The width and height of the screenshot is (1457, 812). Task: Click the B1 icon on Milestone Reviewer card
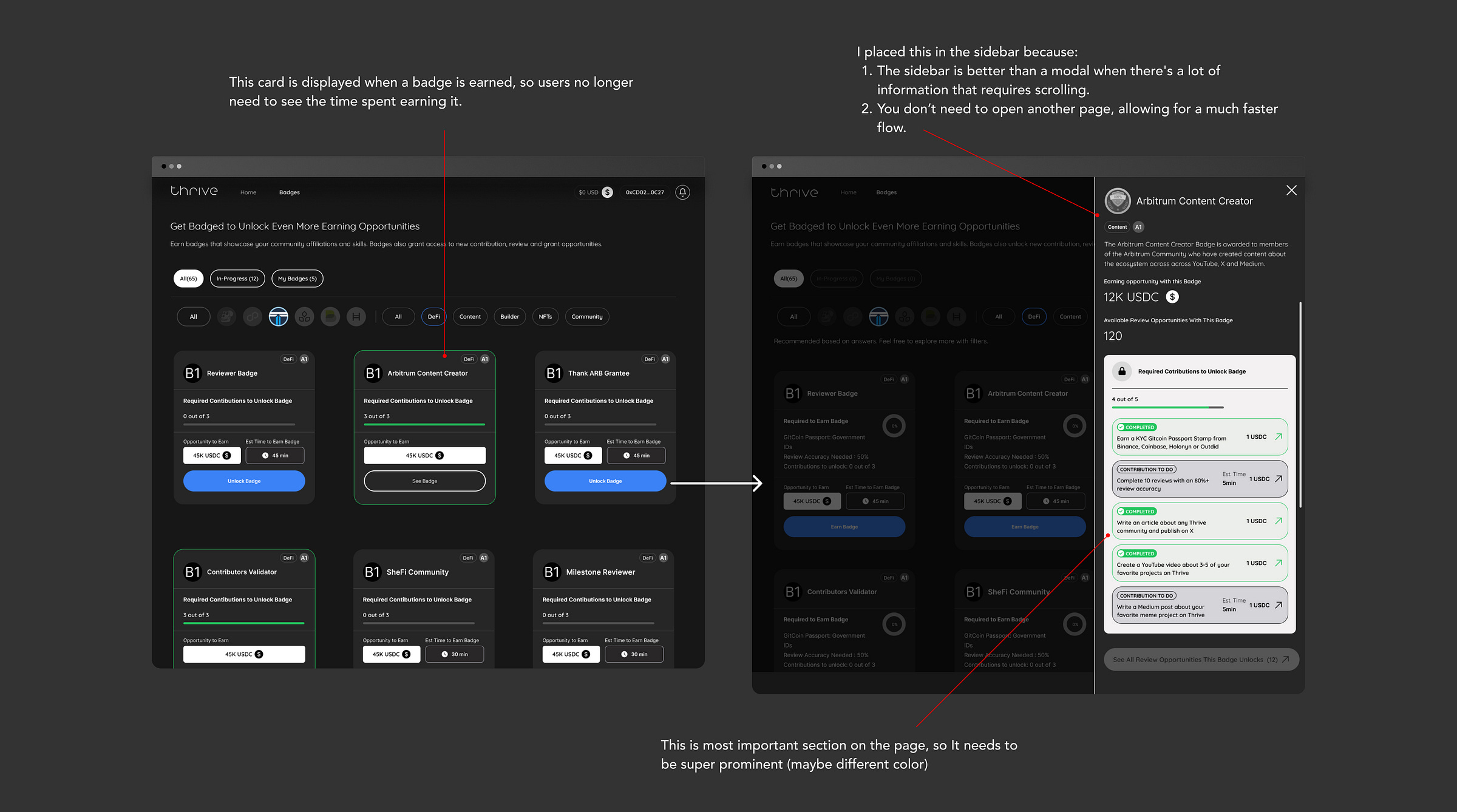click(552, 572)
